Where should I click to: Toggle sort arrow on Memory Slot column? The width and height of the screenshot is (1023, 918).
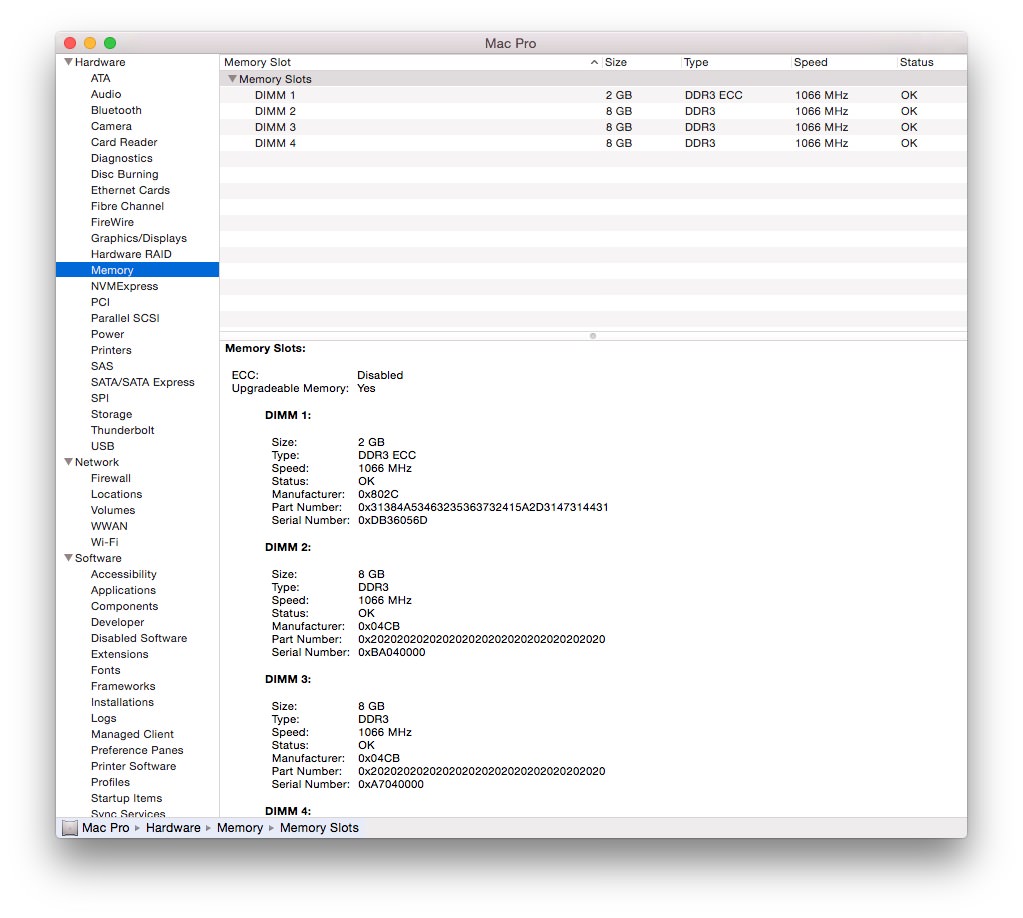click(x=594, y=62)
